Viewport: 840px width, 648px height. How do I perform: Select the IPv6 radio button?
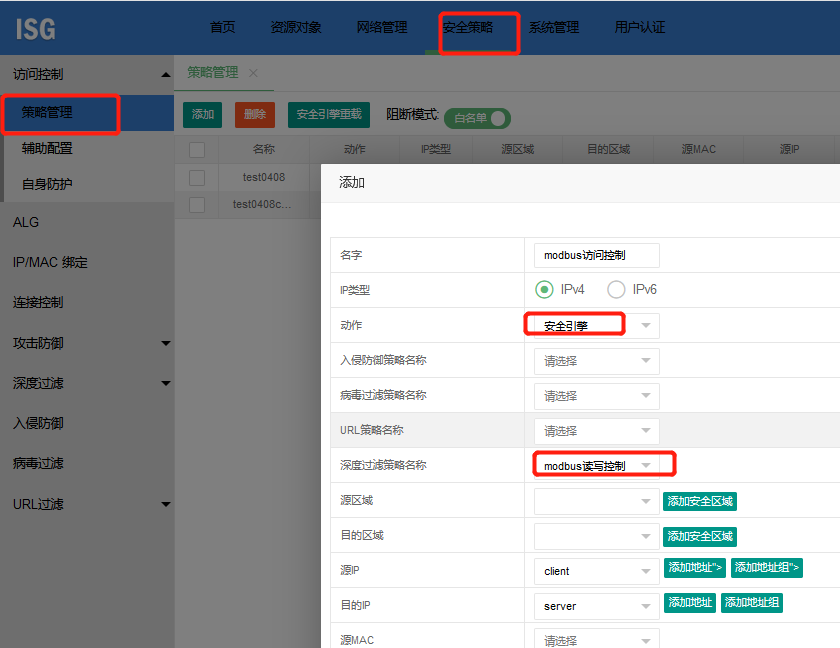pyautogui.click(x=617, y=290)
